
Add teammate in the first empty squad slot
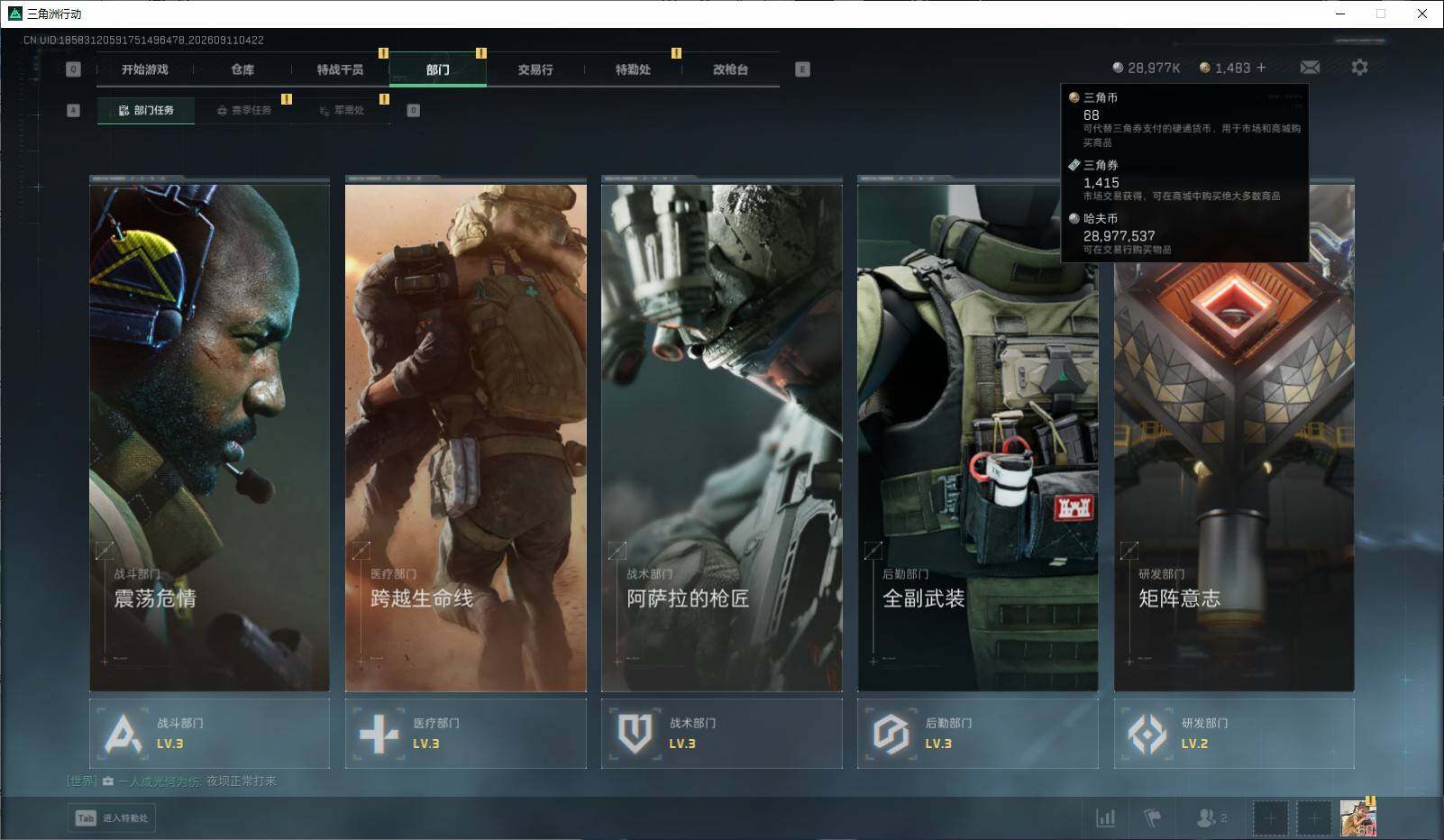point(1270,818)
